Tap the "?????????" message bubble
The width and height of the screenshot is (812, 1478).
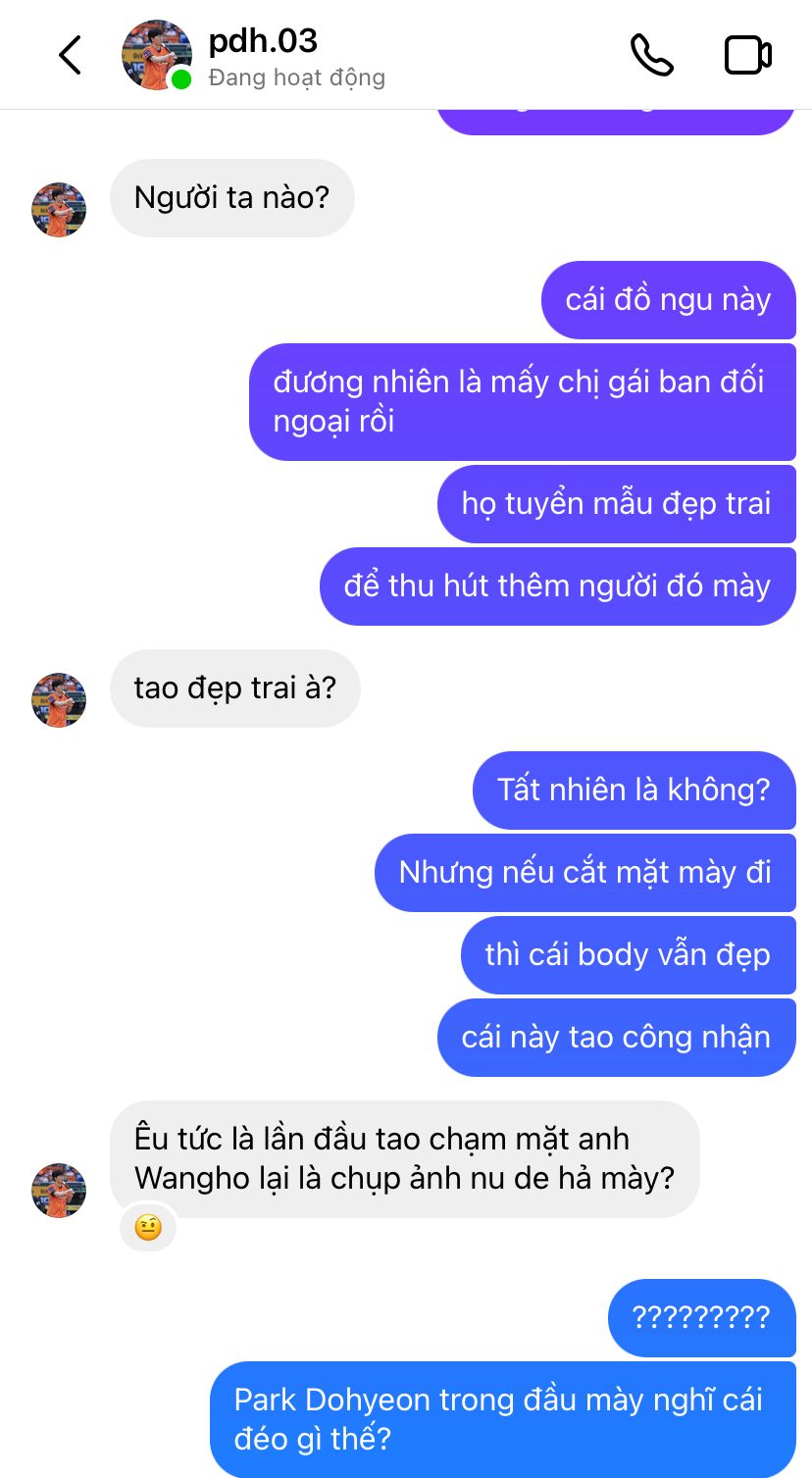coord(702,1318)
